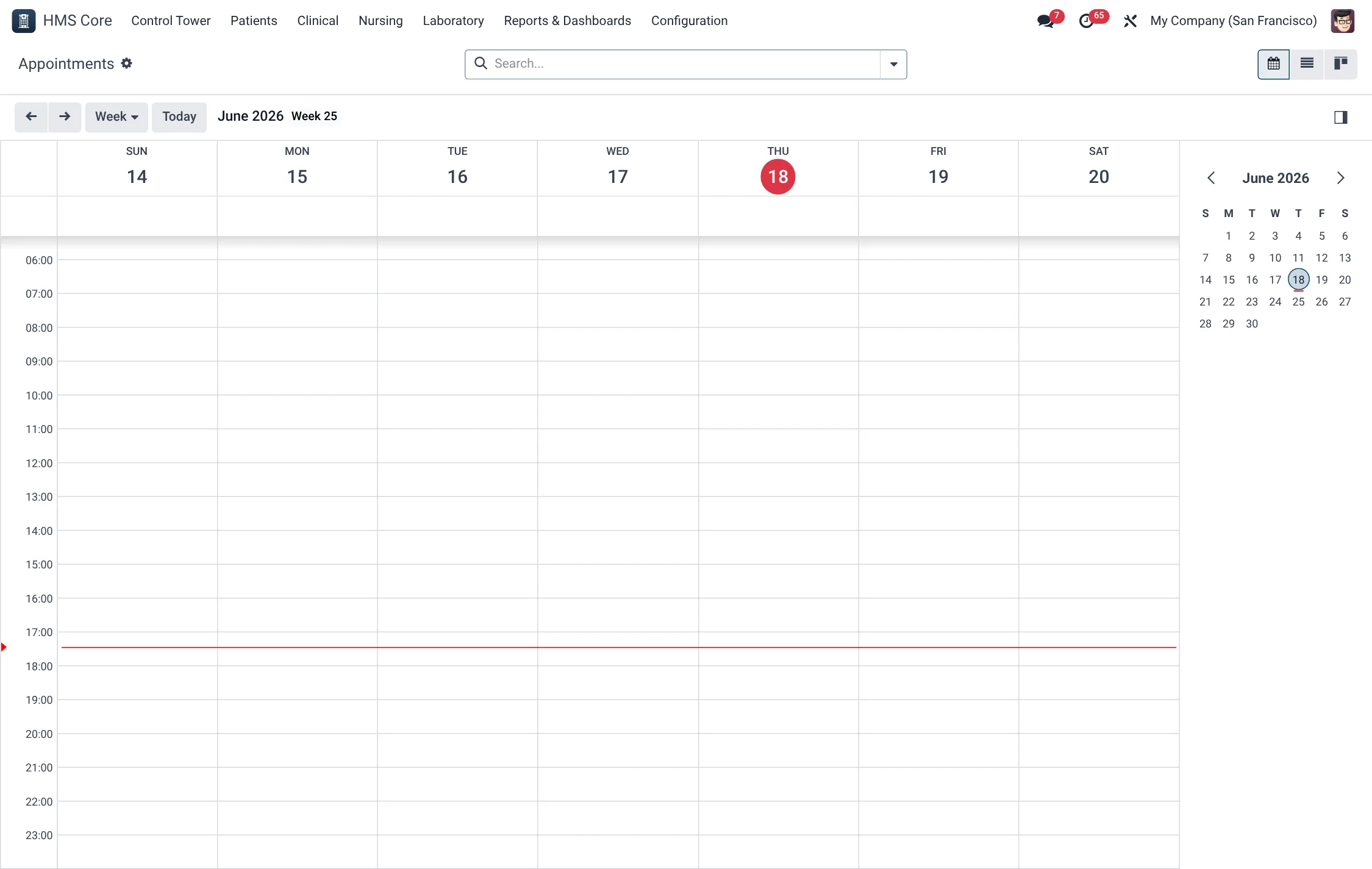The image size is (1372, 869).
Task: Open the HMS Core app icon
Action: [x=24, y=21]
